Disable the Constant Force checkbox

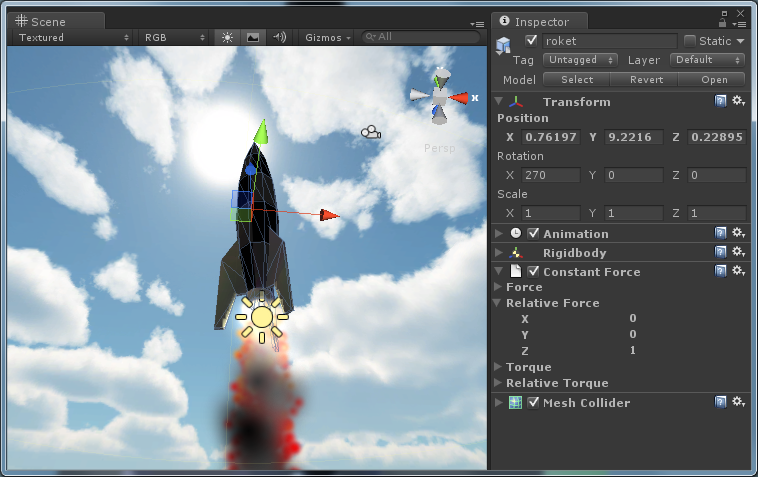tap(533, 272)
